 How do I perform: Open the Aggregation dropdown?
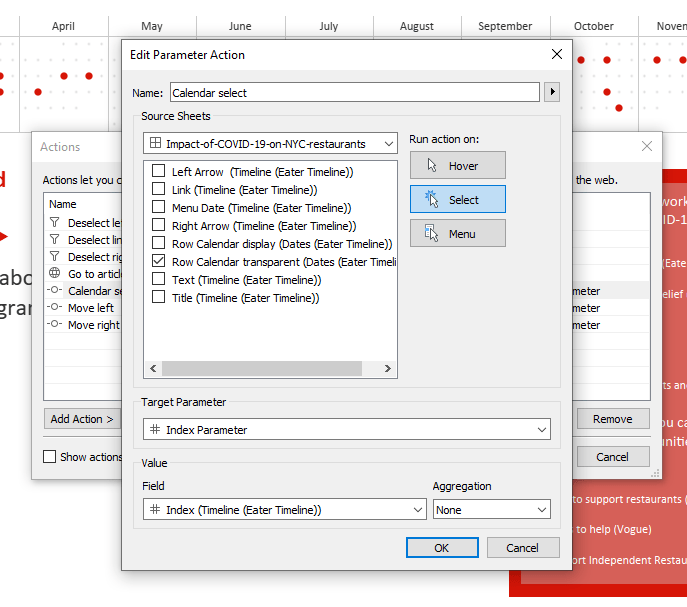[x=491, y=510]
